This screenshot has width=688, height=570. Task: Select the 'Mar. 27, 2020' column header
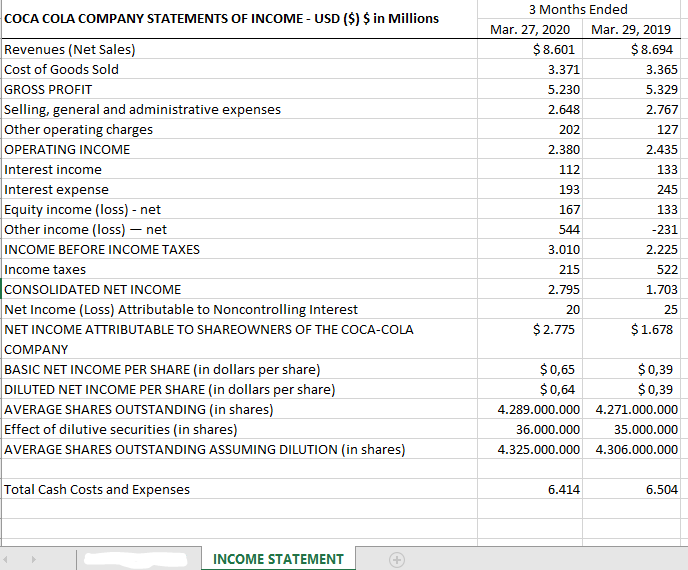coord(530,29)
